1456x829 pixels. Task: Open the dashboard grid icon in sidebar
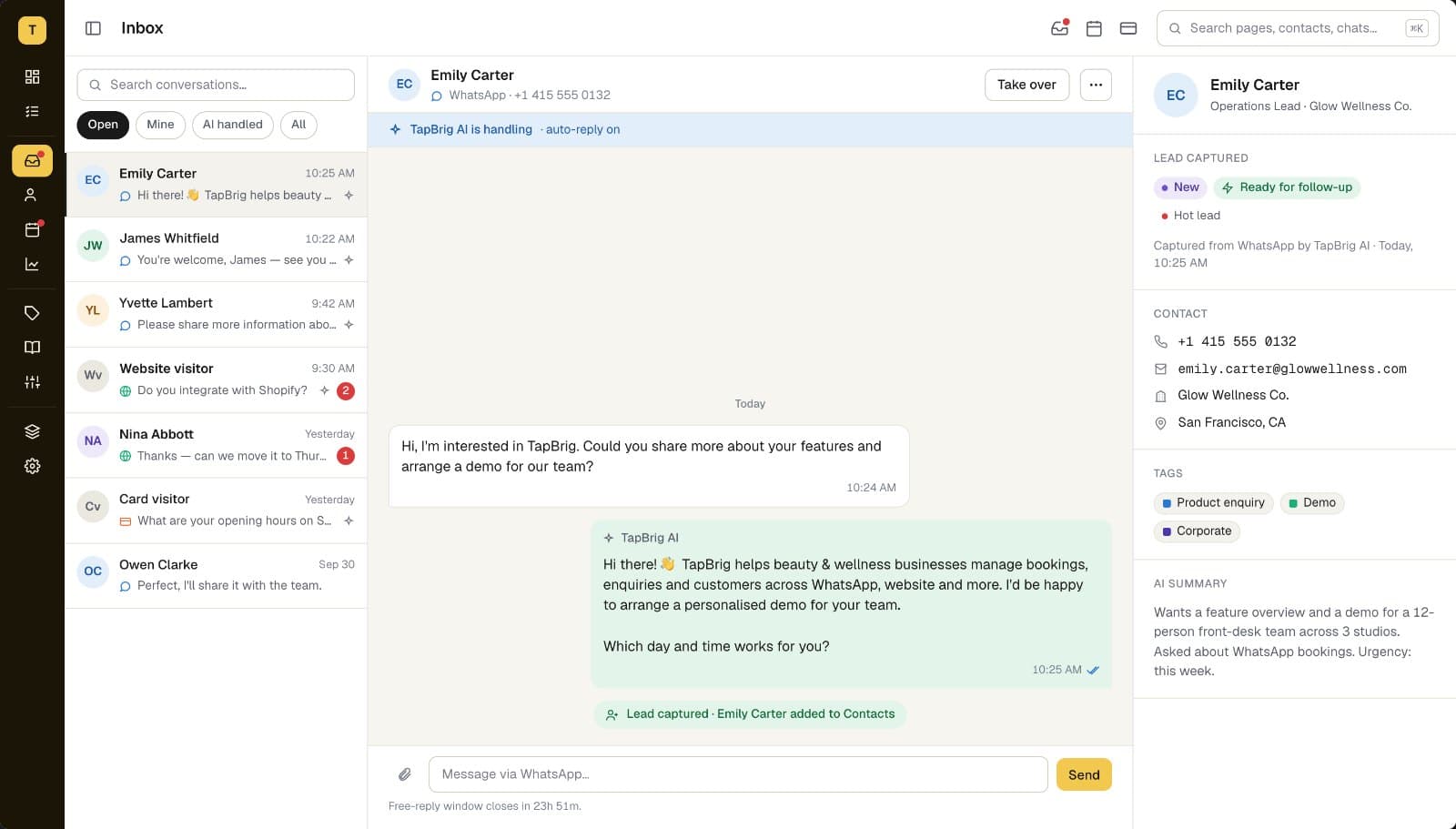point(32,76)
